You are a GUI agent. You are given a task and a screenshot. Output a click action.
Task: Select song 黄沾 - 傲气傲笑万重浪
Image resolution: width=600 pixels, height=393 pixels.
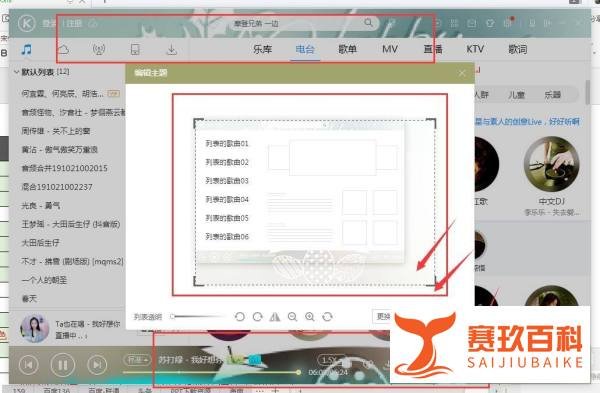(59, 150)
